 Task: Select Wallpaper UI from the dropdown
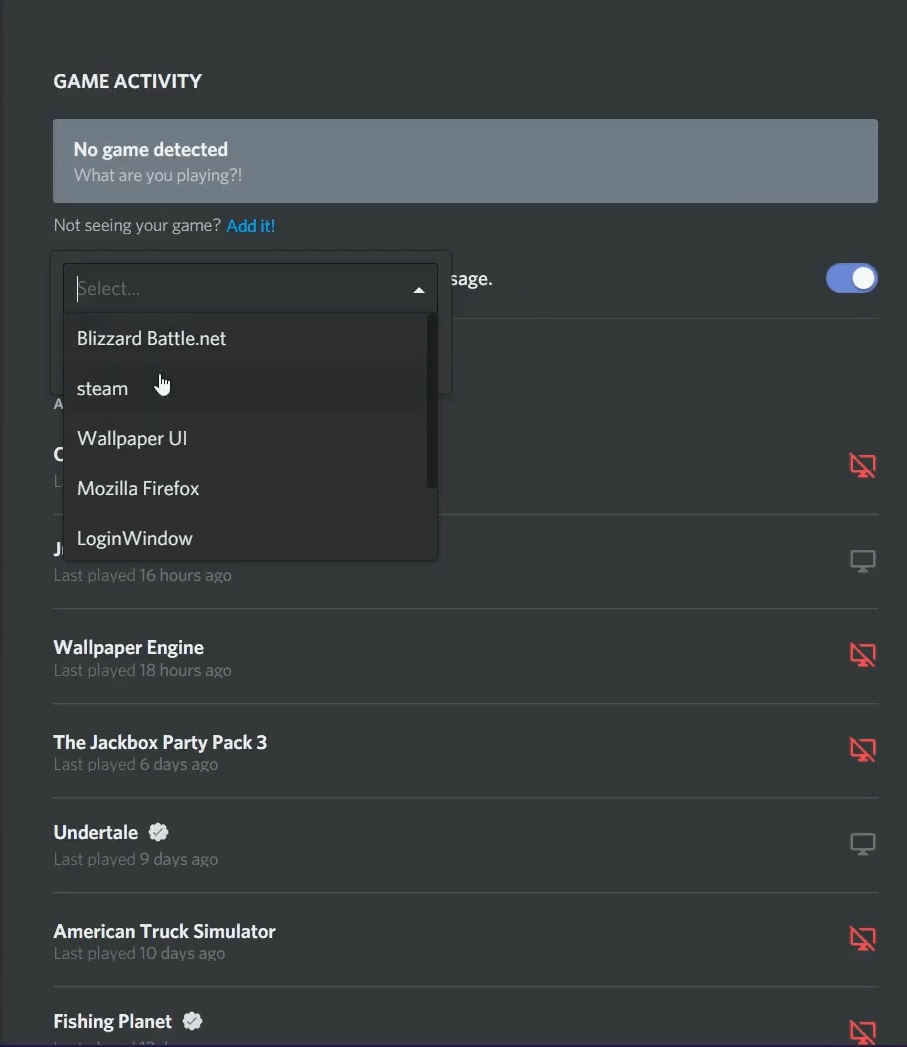pyautogui.click(x=132, y=438)
